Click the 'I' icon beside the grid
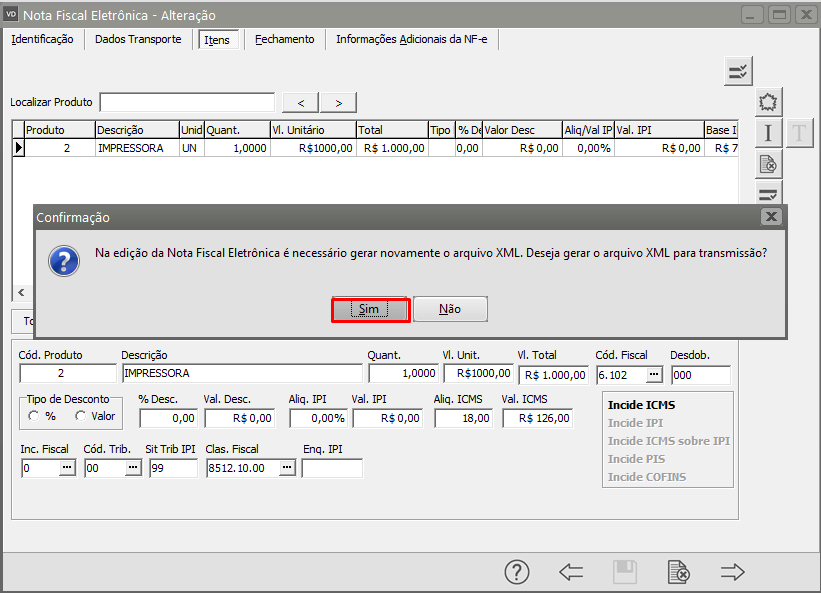Screen dimensions: 821x593 click(x=767, y=133)
